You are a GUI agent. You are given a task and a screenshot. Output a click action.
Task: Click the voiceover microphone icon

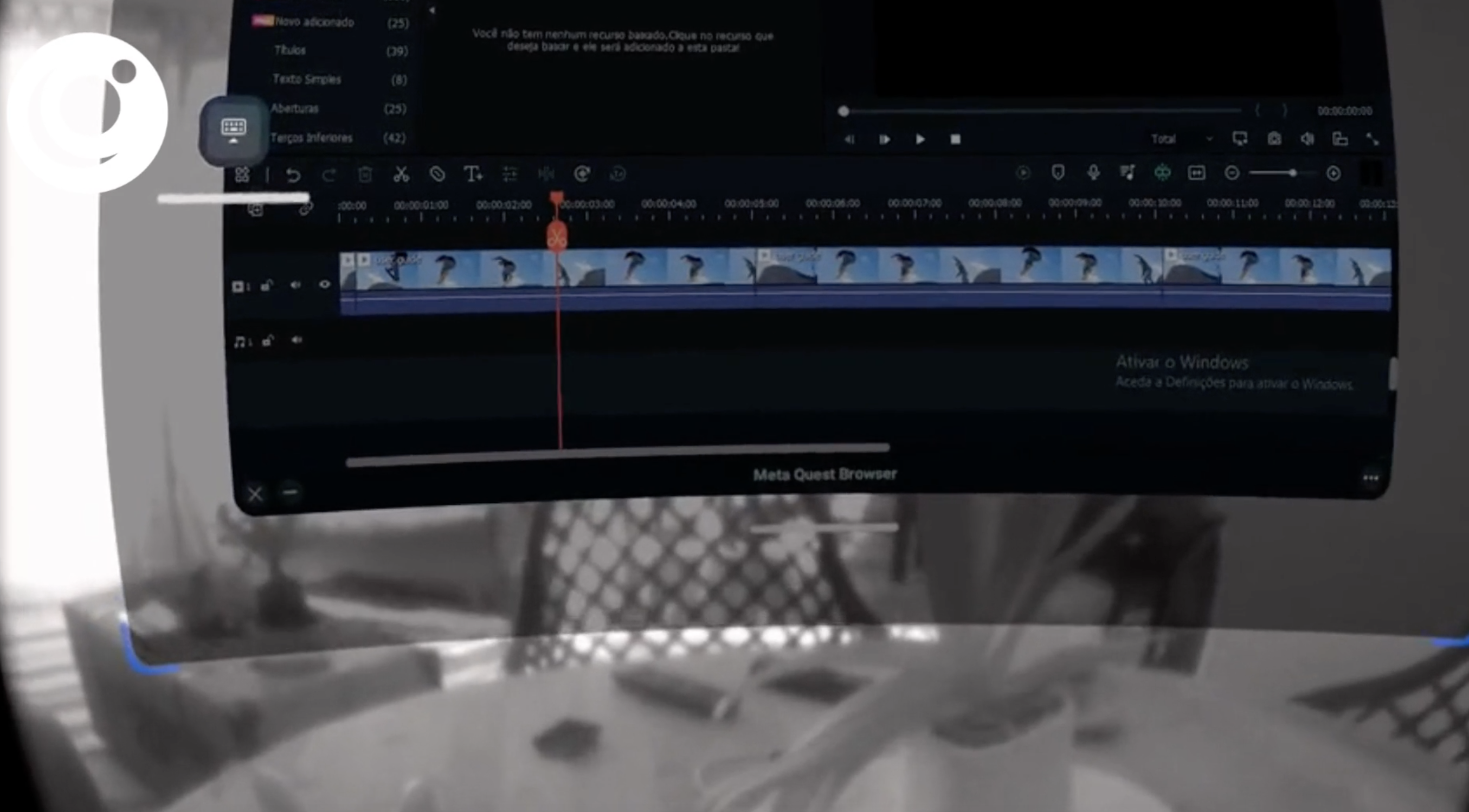(x=1093, y=173)
